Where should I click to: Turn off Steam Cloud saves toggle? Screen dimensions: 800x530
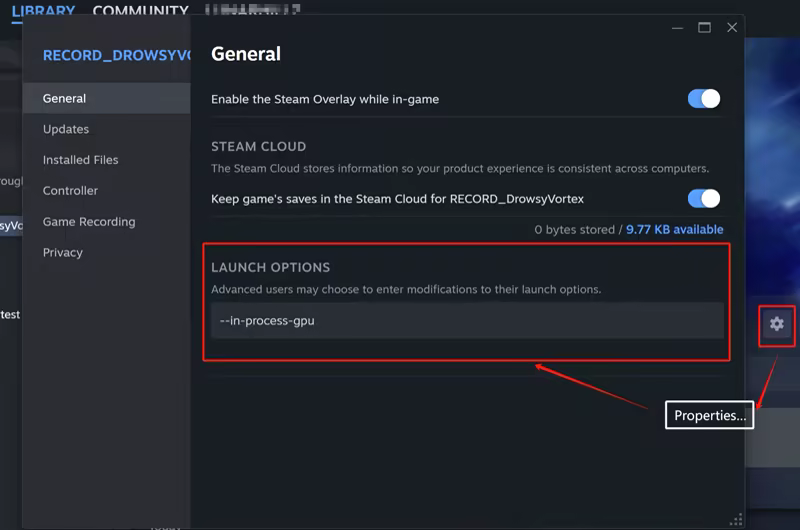(x=703, y=198)
